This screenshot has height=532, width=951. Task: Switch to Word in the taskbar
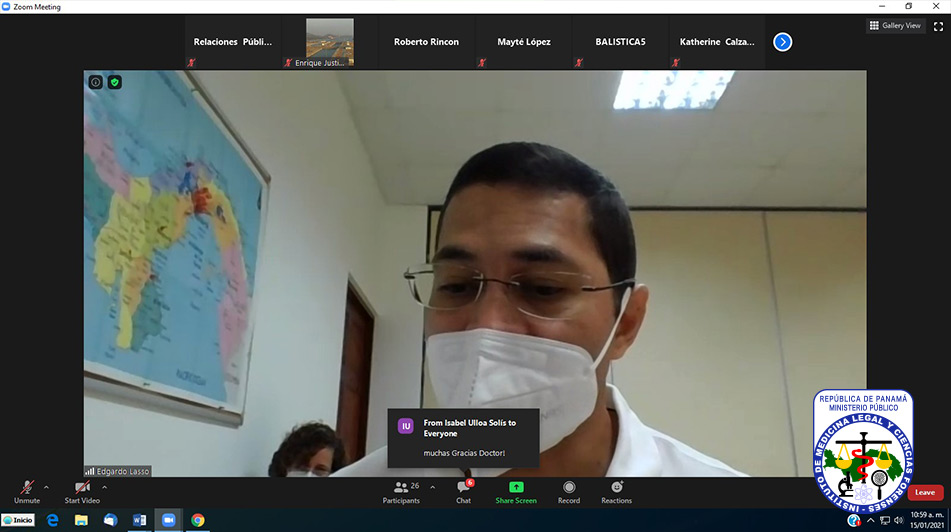tap(139, 520)
